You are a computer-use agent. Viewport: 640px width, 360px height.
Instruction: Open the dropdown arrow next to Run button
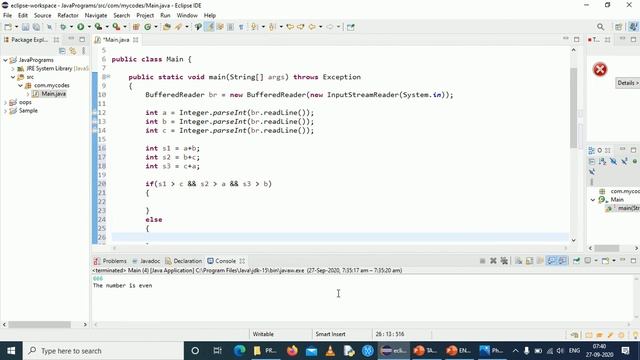click(89, 27)
